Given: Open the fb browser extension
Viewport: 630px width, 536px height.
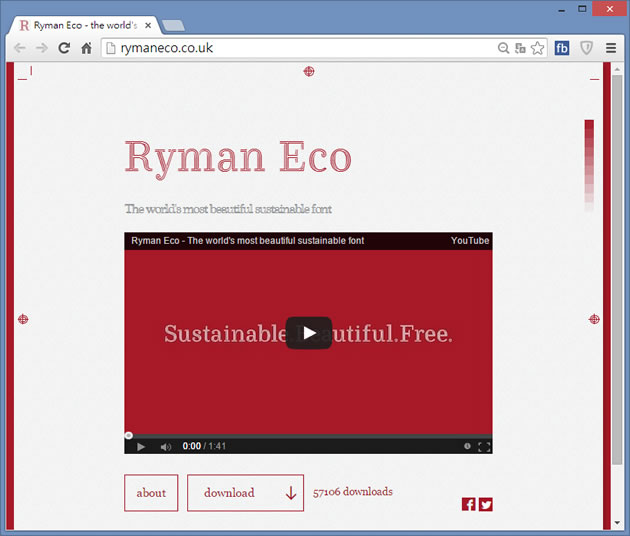Looking at the screenshot, I should coord(562,48).
